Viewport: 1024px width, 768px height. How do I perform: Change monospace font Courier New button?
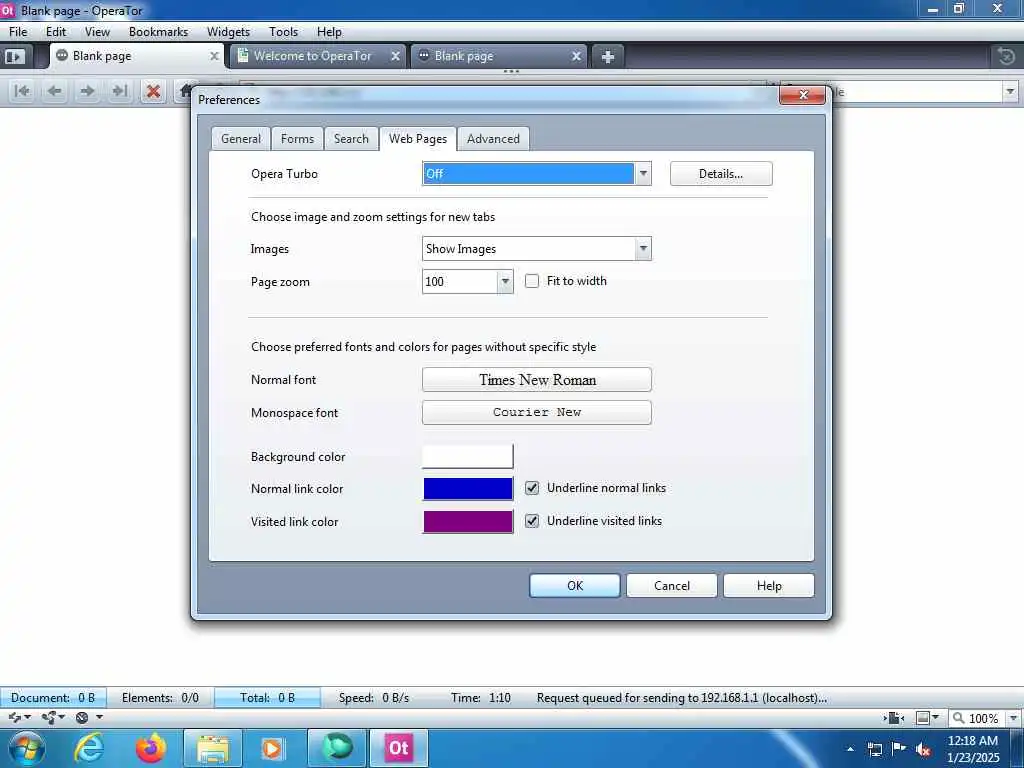(537, 413)
